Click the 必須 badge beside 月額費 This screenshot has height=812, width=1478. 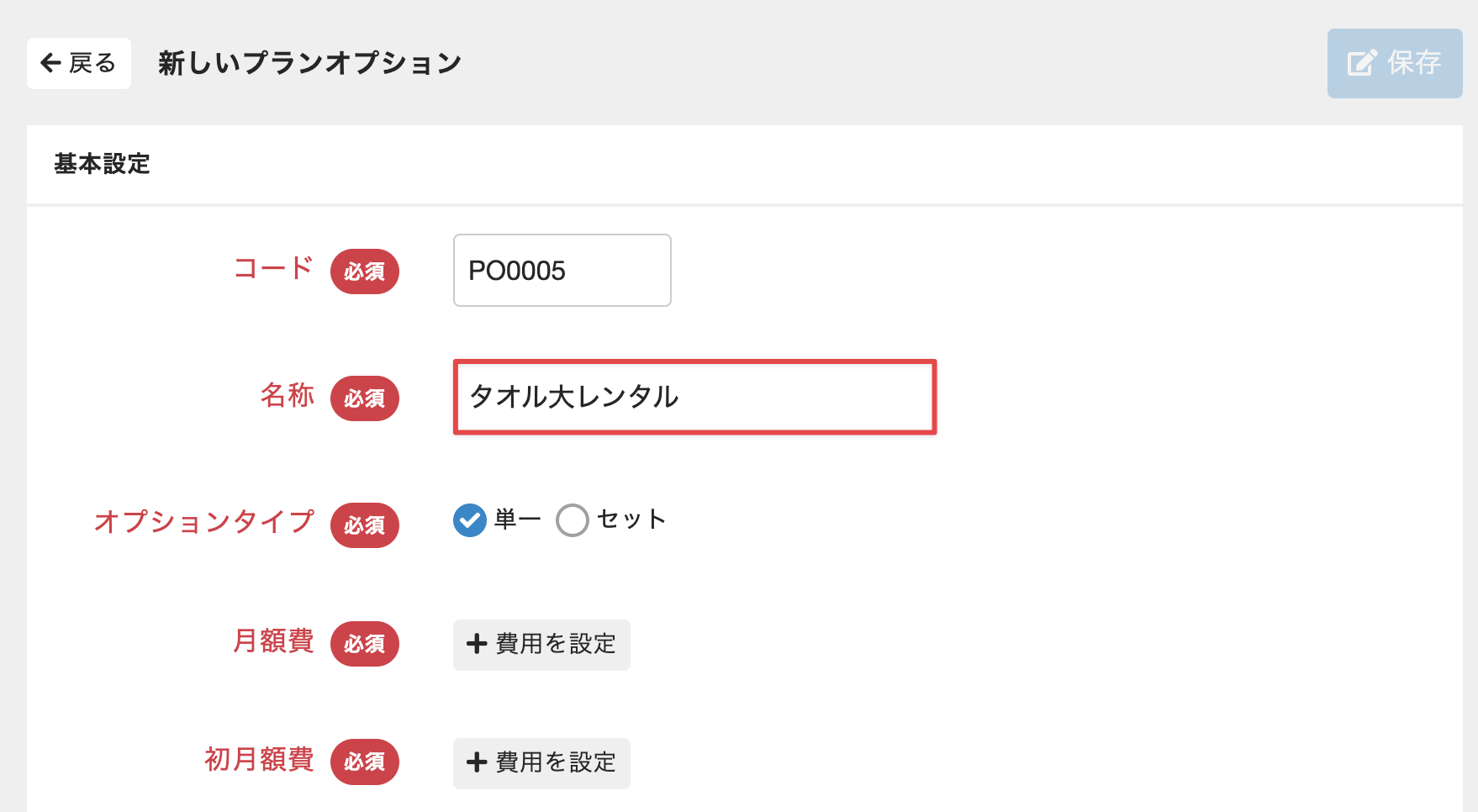[364, 644]
